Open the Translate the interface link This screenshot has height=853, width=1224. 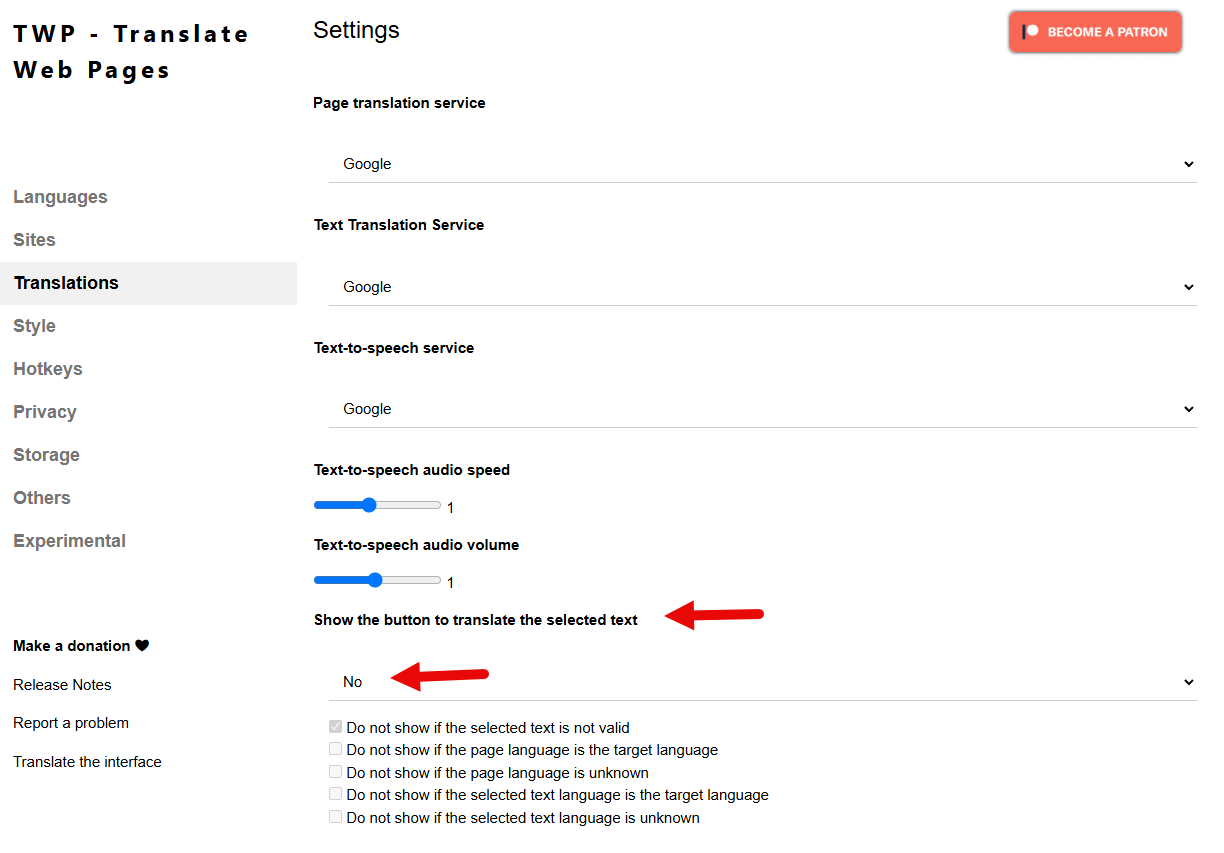87,762
